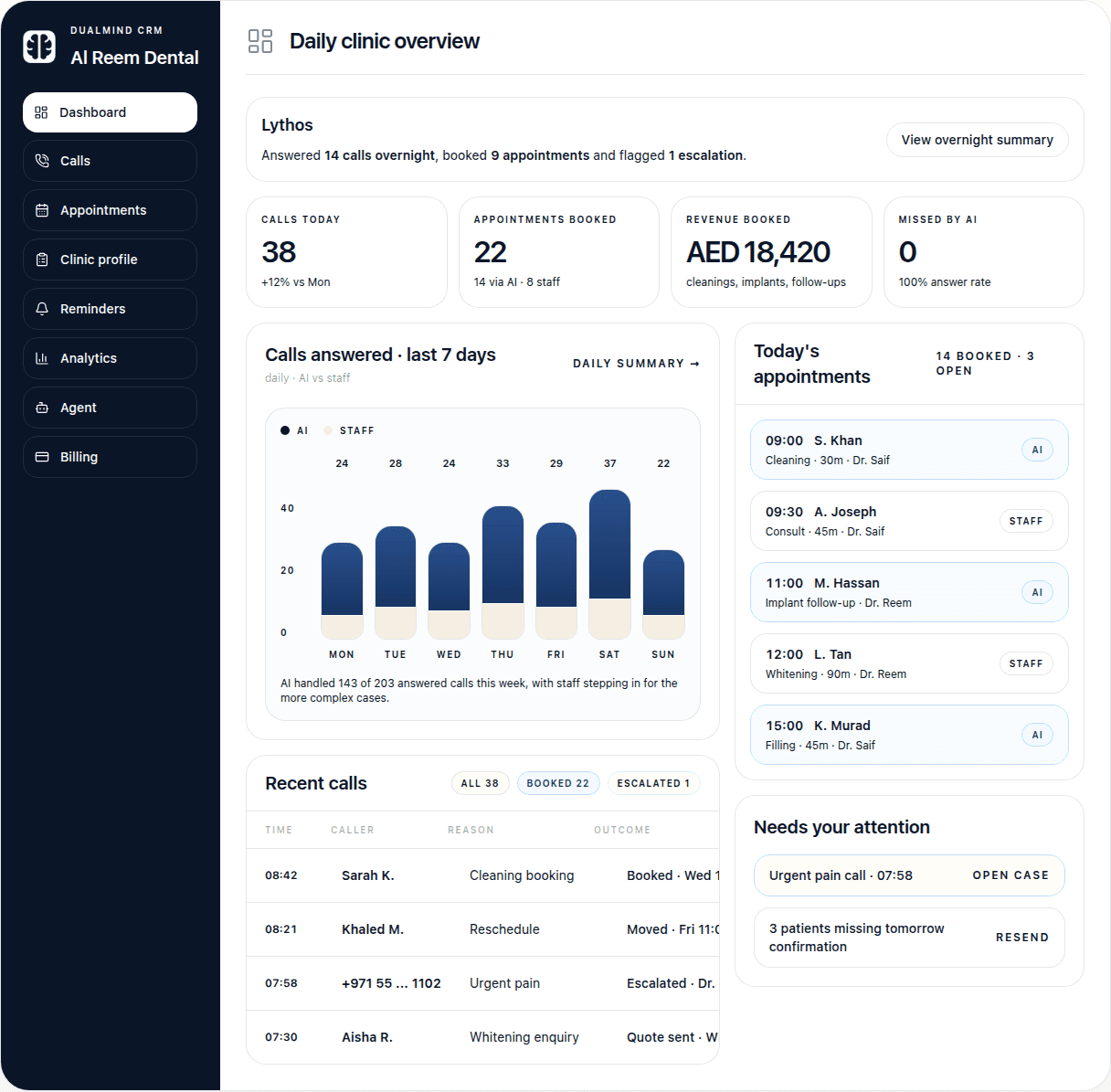Click the Saturday bar in calls chart

coord(610,564)
